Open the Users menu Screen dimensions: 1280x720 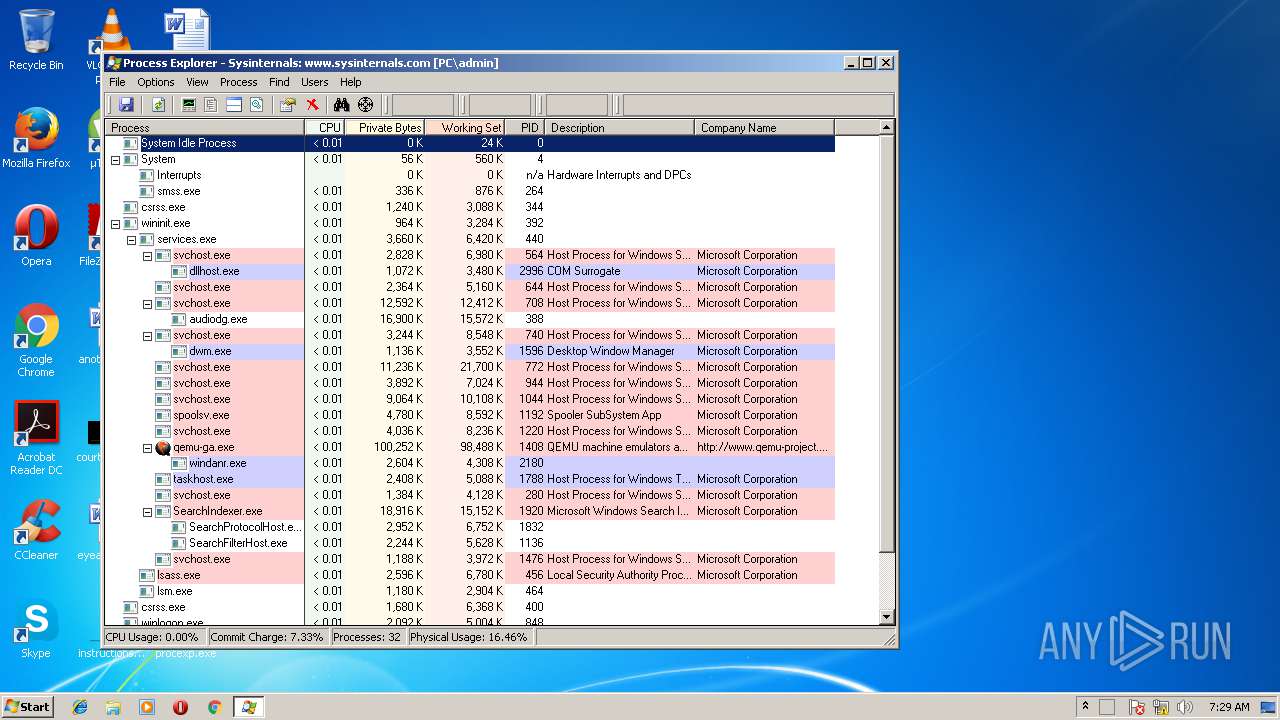click(315, 82)
